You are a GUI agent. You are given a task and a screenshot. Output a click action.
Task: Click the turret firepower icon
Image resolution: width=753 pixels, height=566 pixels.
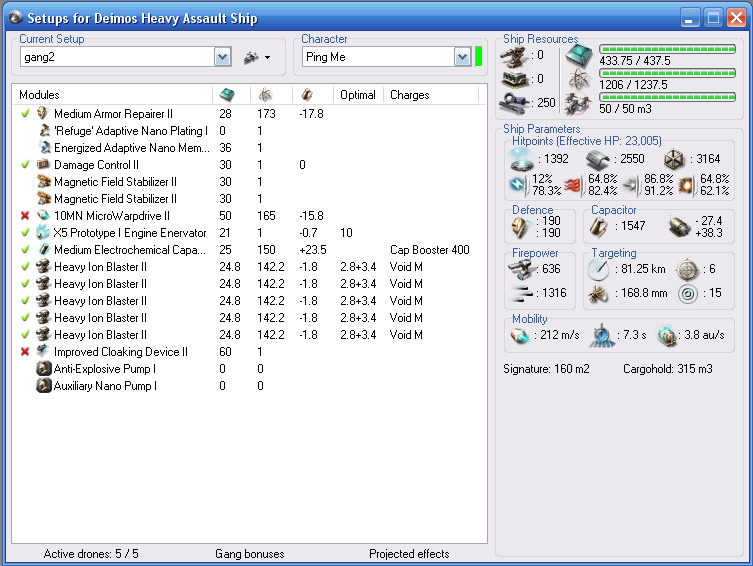click(x=519, y=268)
